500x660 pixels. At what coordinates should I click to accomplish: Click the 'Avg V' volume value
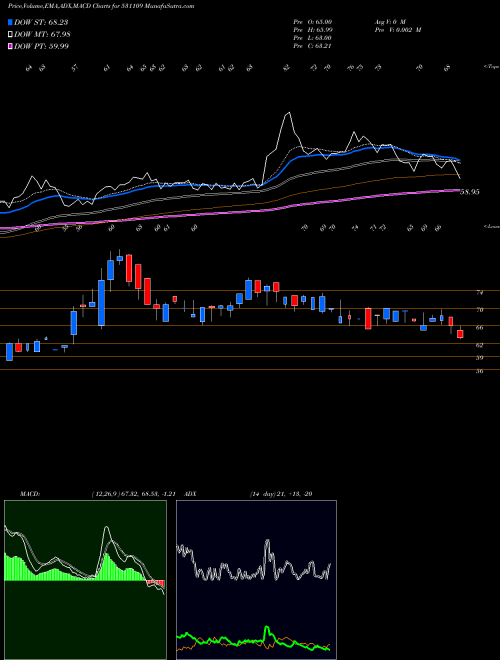pyautogui.click(x=389, y=21)
